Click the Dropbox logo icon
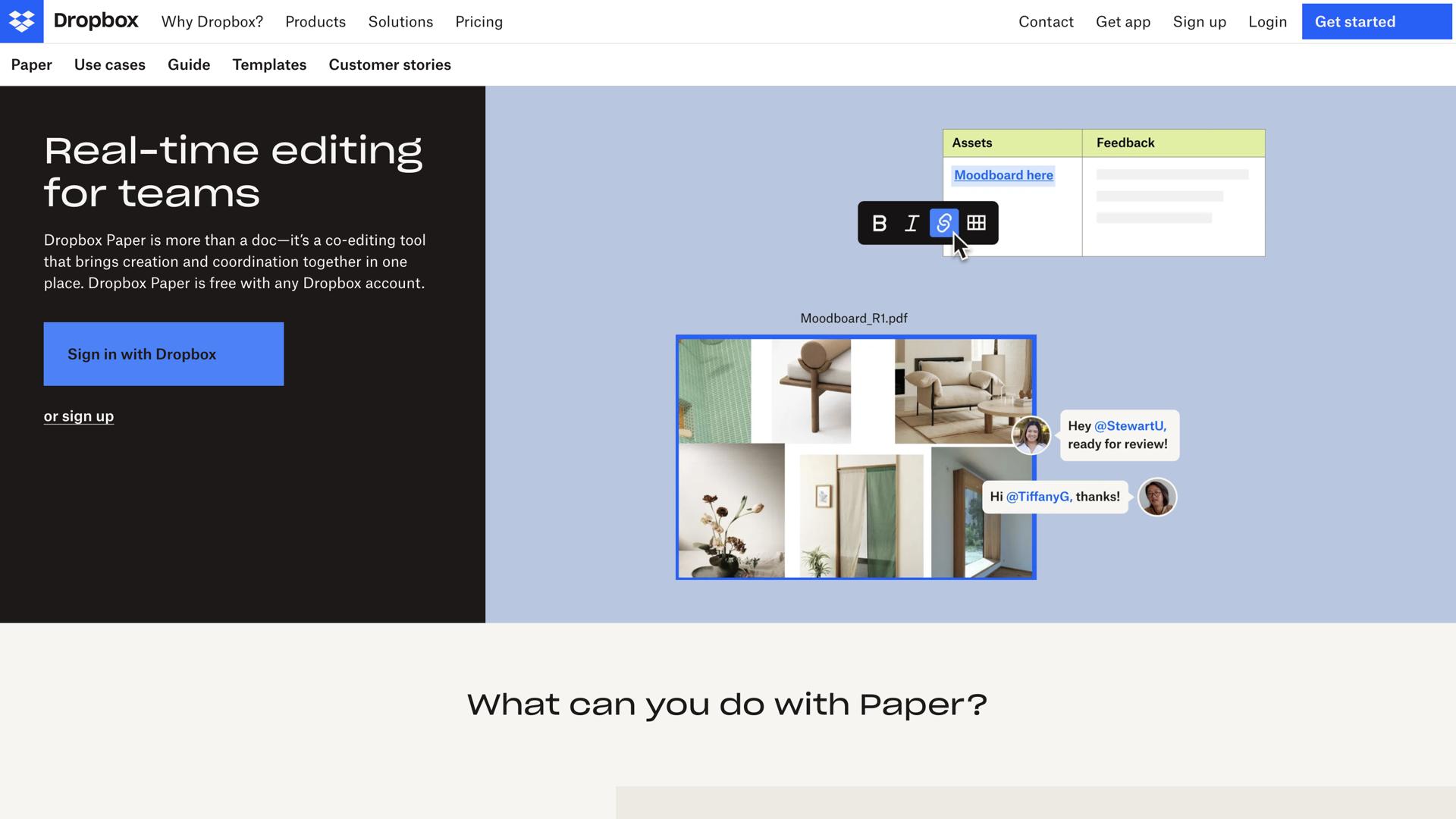The width and height of the screenshot is (1456, 819). coord(22,21)
